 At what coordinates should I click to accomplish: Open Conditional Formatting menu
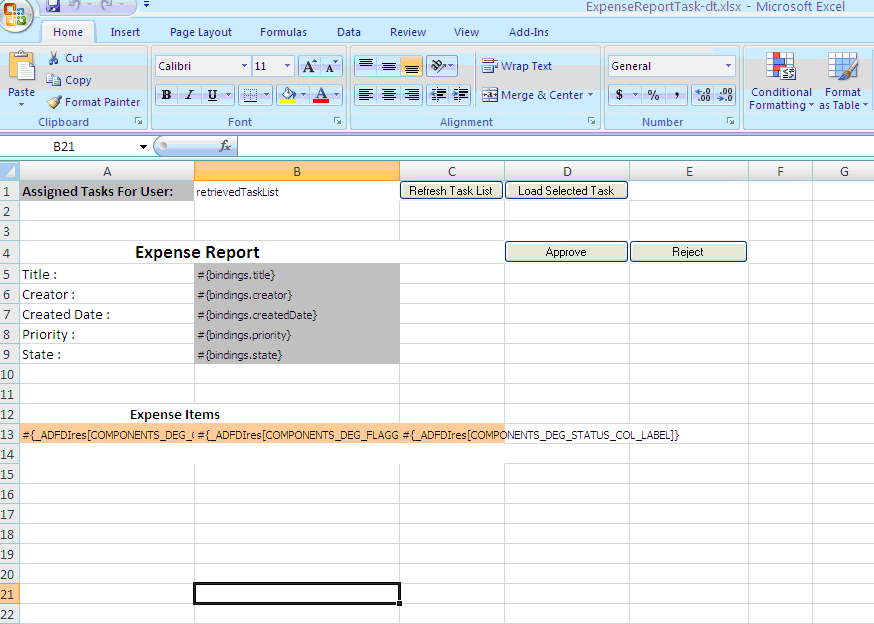pyautogui.click(x=781, y=81)
